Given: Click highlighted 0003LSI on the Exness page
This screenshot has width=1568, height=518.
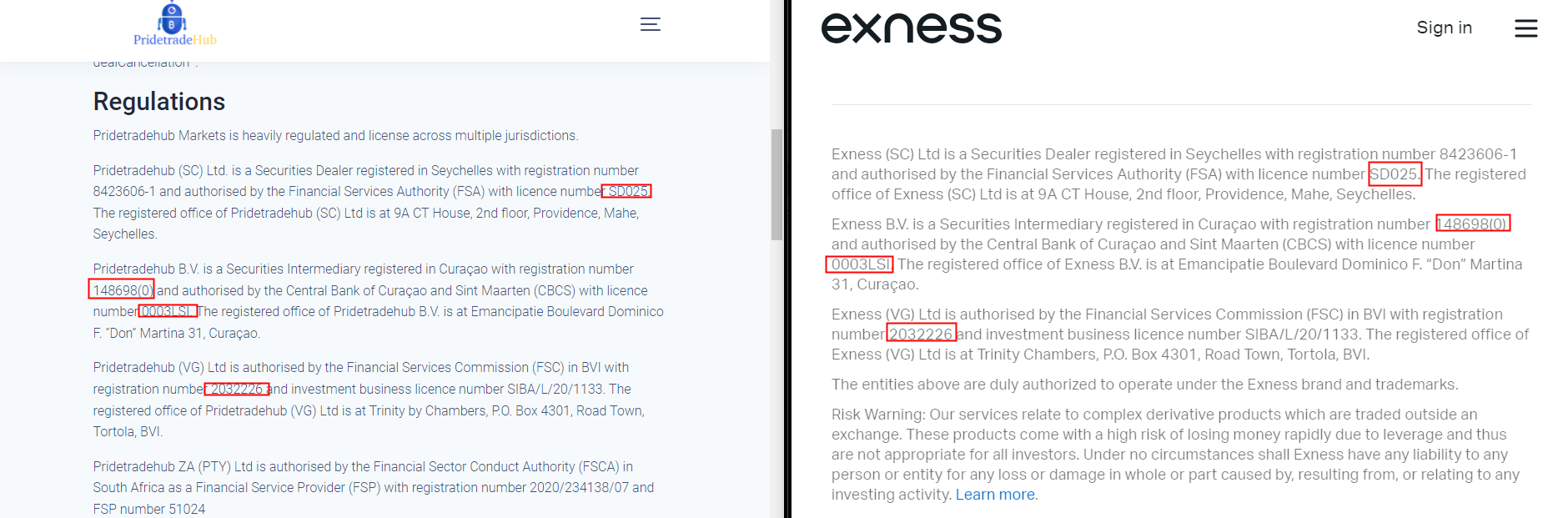Looking at the screenshot, I should (x=860, y=264).
